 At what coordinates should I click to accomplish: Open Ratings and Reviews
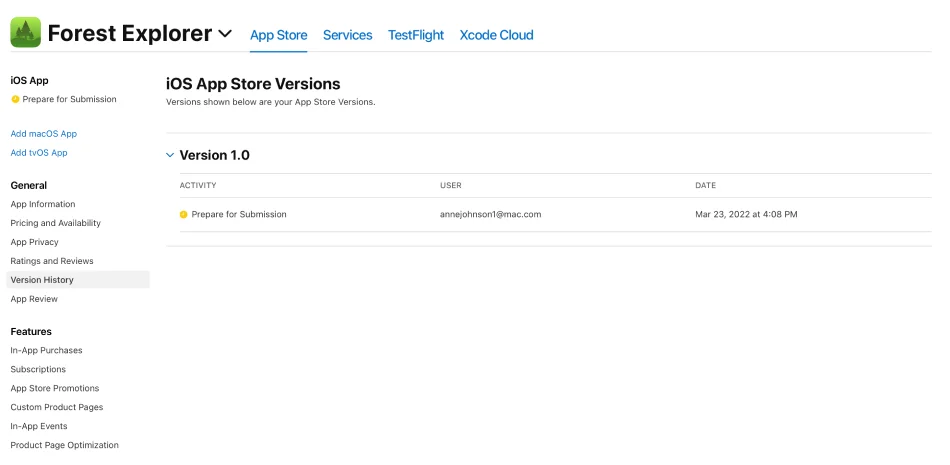tap(52, 261)
